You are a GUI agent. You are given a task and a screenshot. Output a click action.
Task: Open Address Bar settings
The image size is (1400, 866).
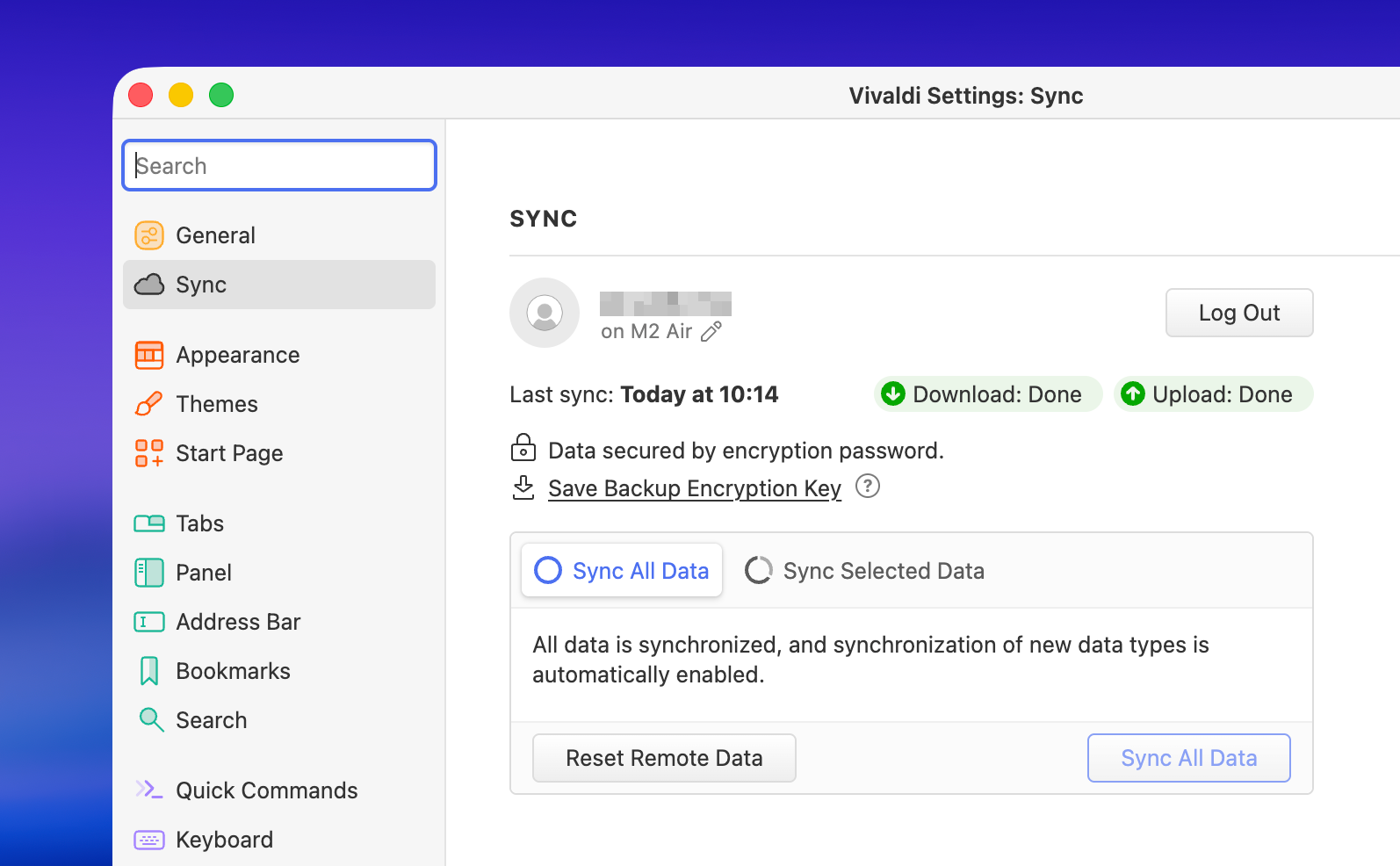click(x=279, y=622)
